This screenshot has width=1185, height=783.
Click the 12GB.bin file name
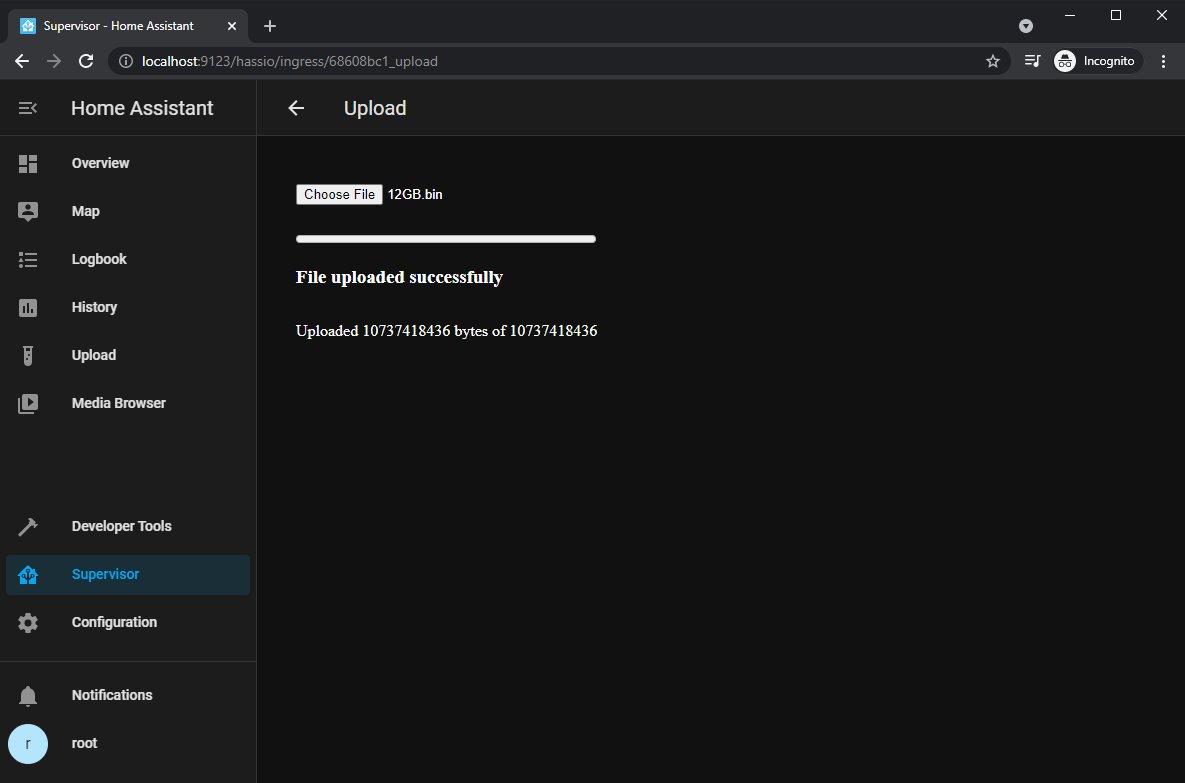[x=415, y=194]
